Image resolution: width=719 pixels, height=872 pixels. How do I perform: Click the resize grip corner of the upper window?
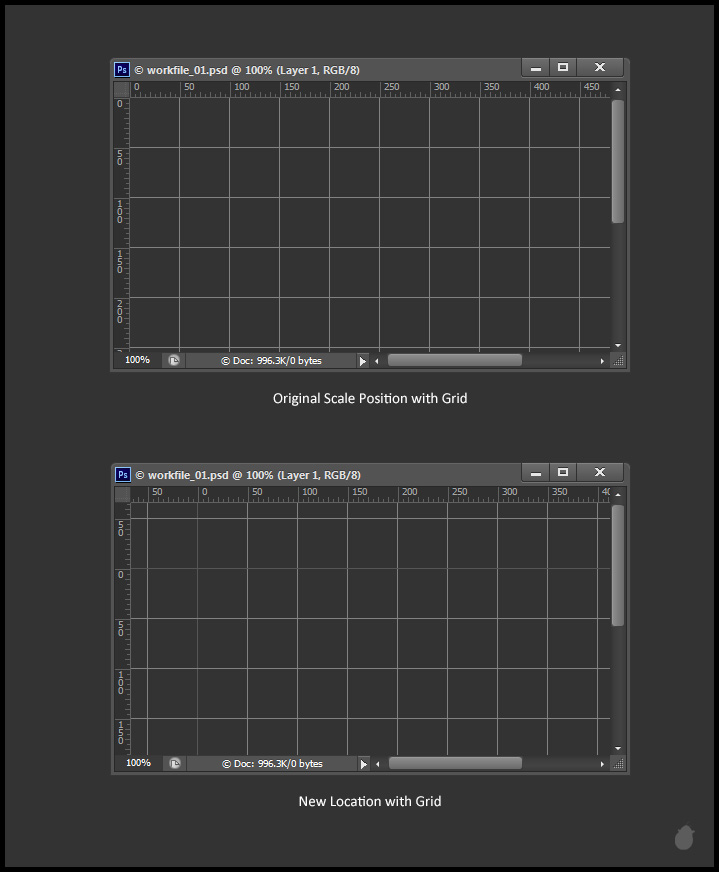[x=618, y=361]
